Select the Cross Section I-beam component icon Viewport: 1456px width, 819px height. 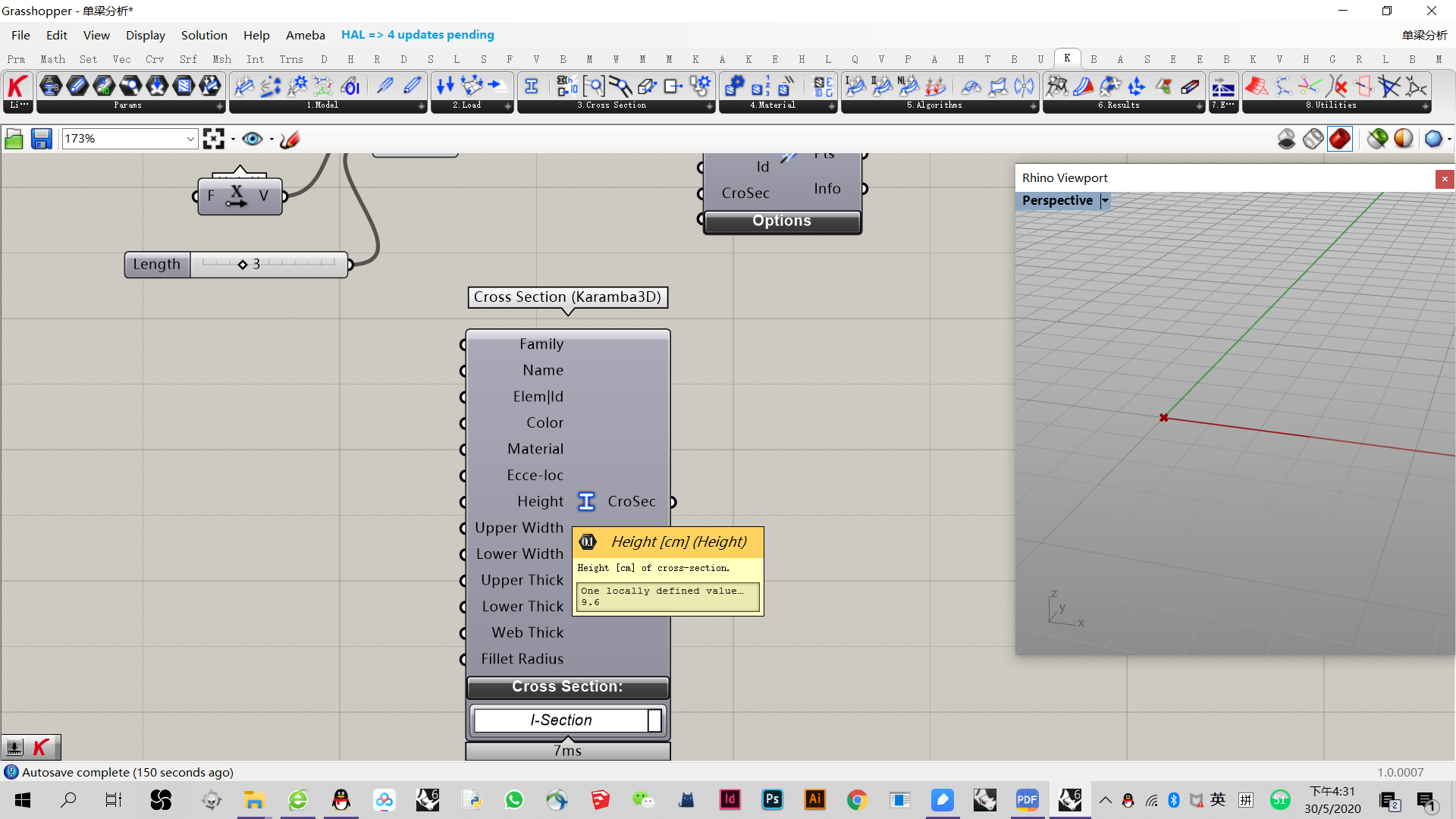[x=532, y=86]
